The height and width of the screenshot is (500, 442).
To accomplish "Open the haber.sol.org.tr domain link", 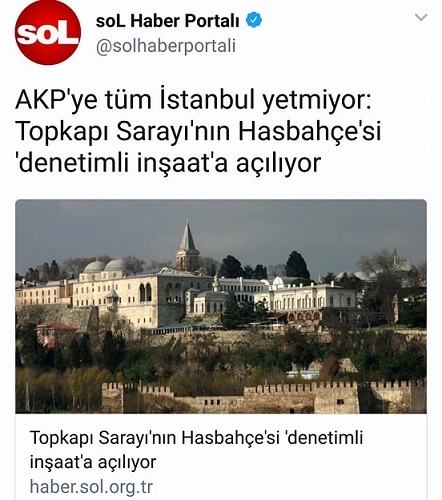I will click(91, 487).
